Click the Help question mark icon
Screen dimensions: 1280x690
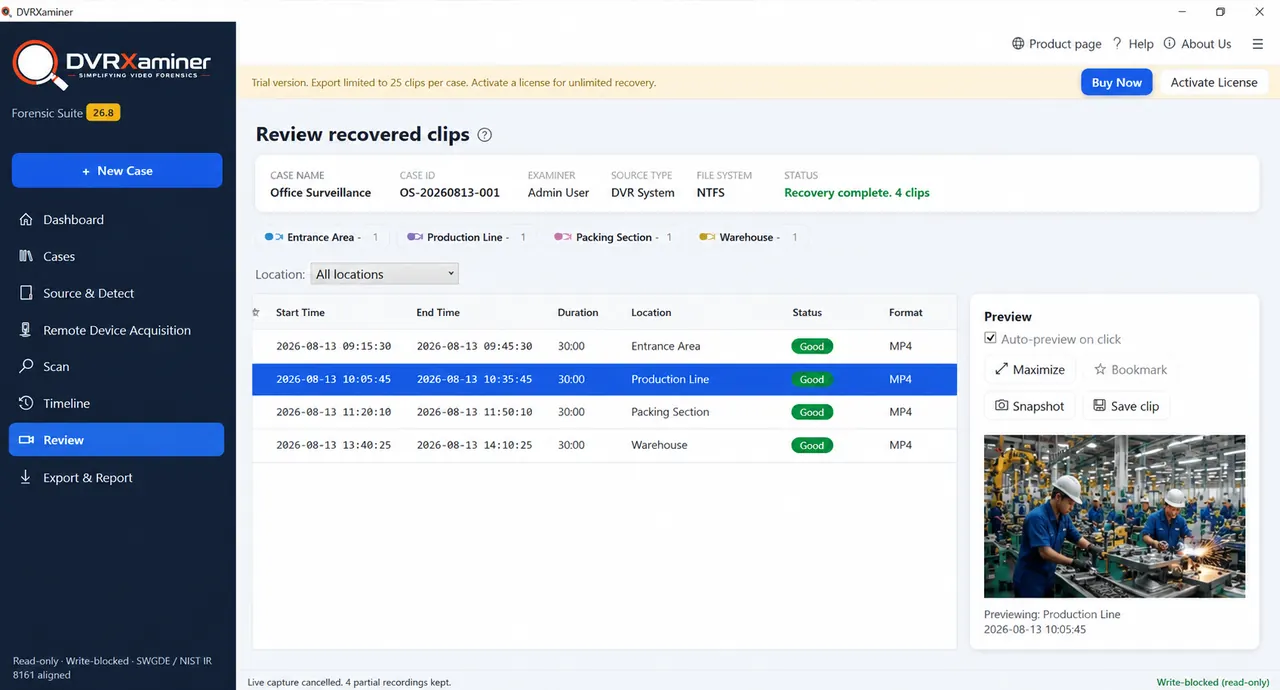(1117, 44)
